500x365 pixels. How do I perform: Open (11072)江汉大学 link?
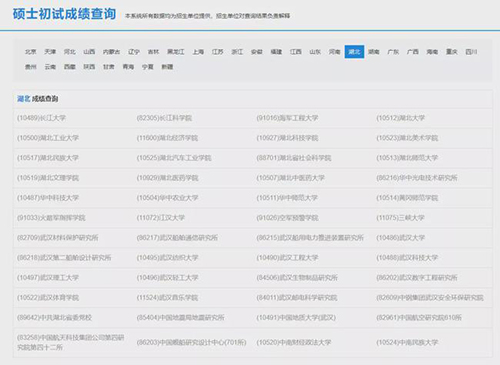(161, 218)
